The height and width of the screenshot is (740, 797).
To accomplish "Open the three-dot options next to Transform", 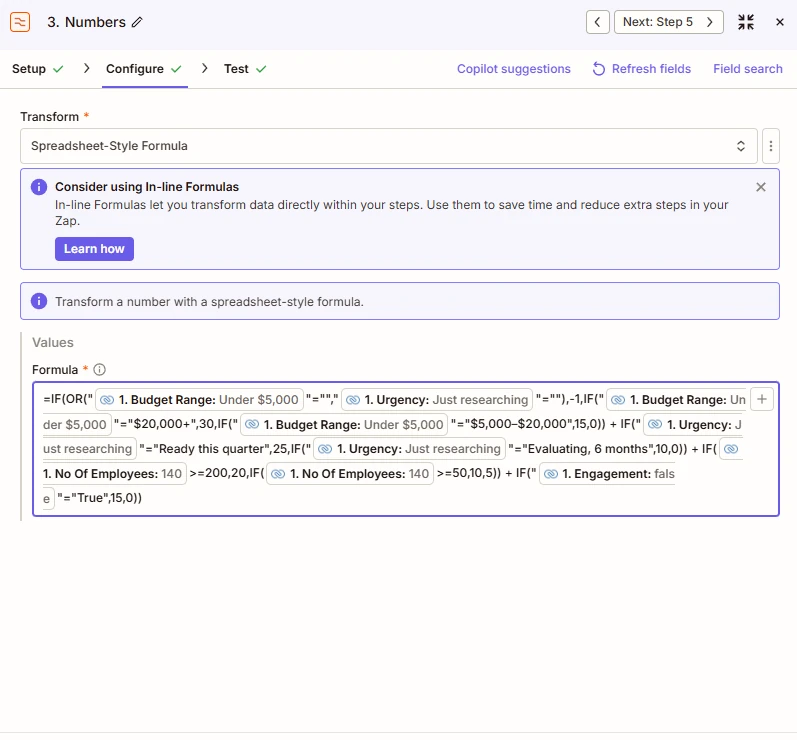I will 771,146.
